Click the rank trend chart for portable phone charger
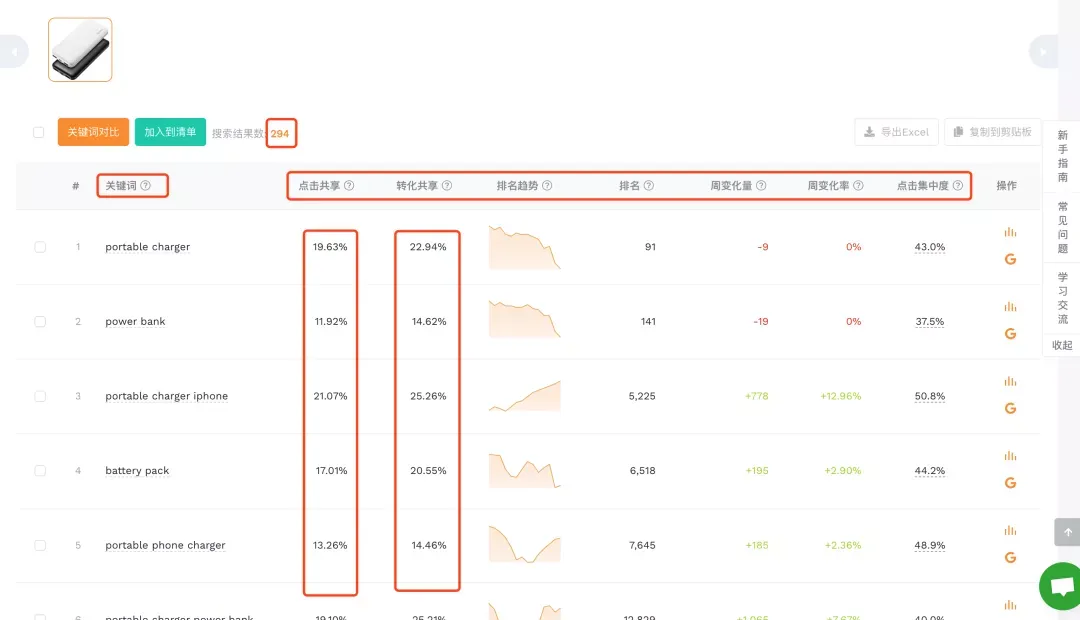This screenshot has height=620, width=1080. [525, 544]
